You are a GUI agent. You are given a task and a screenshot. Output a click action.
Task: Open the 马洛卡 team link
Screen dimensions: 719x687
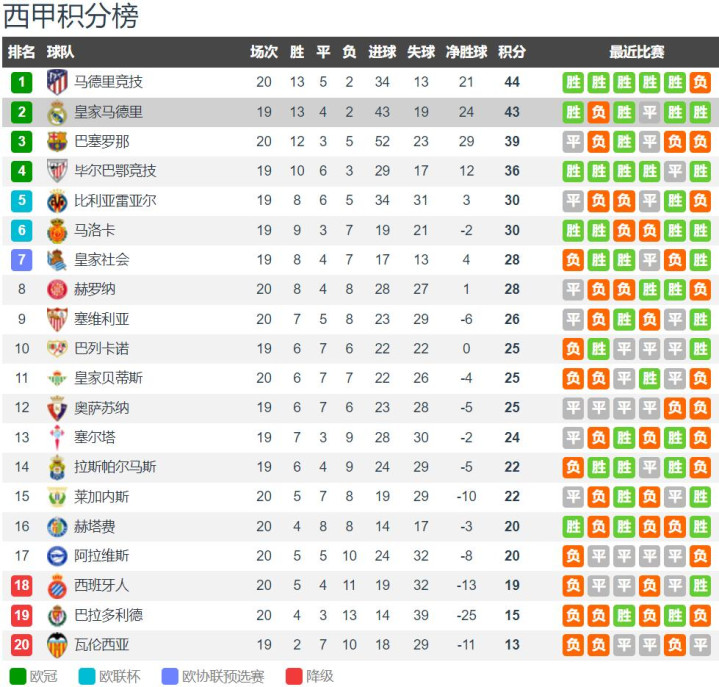click(94, 231)
